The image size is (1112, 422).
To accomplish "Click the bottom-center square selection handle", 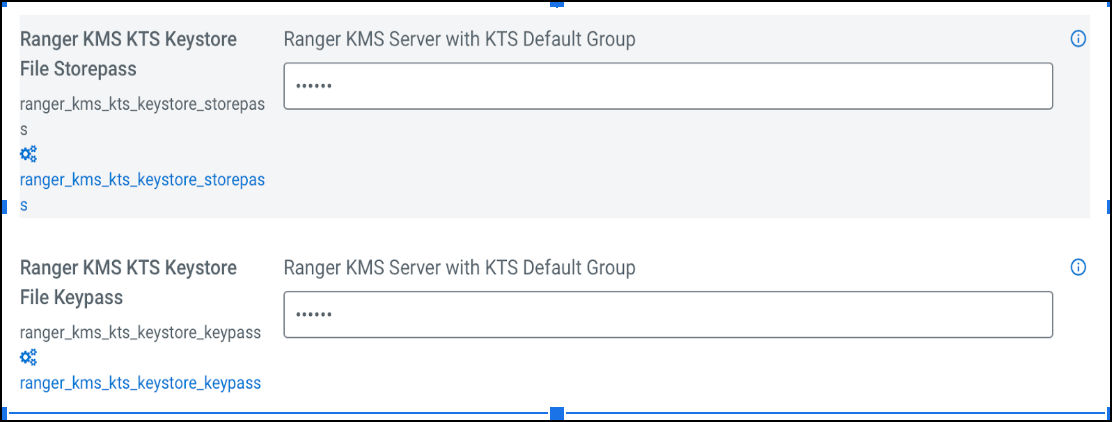I will 557,413.
